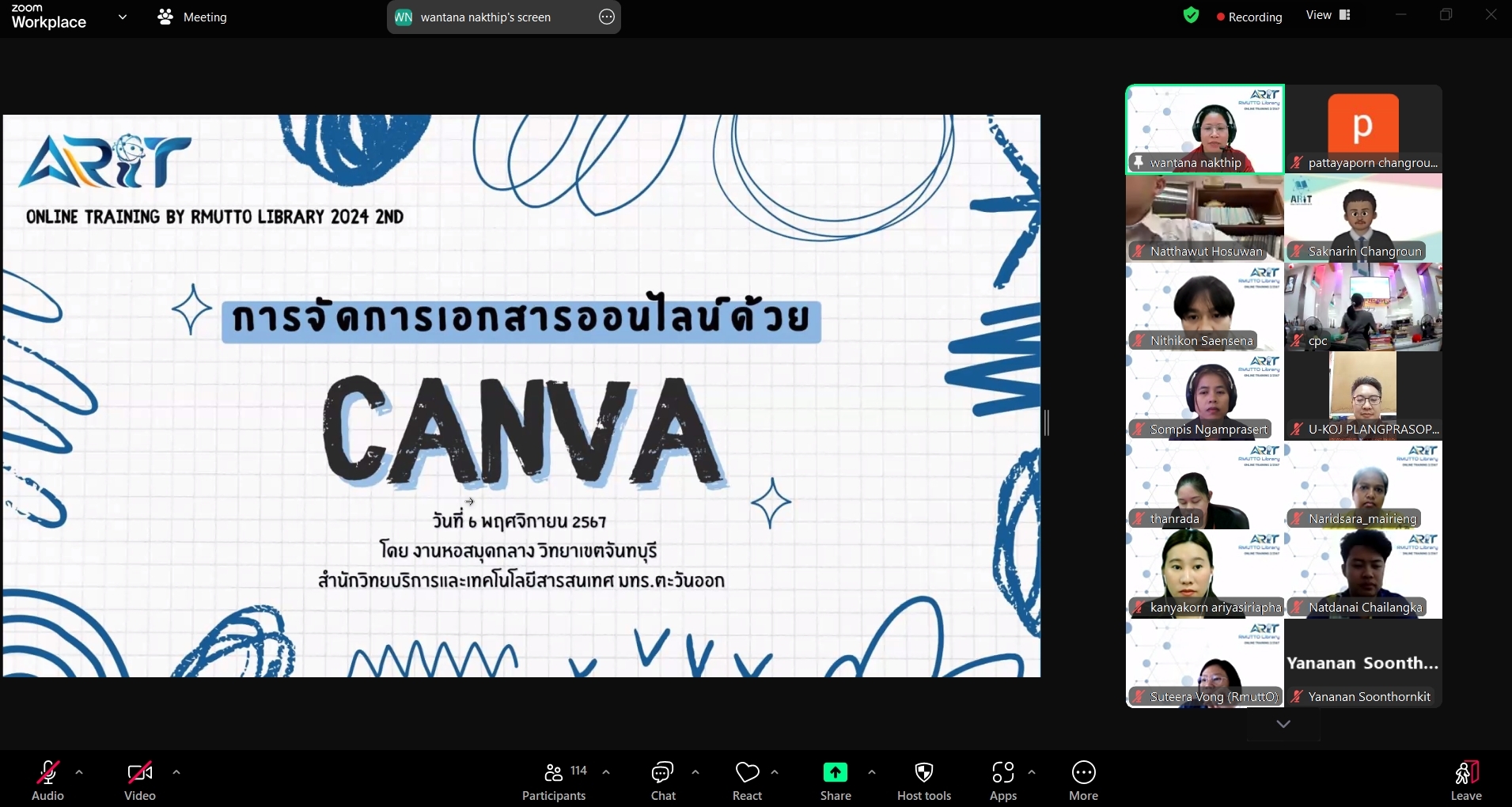Image resolution: width=1512 pixels, height=807 pixels.
Task: Open Zoom Workplace dropdown arrow
Action: pyautogui.click(x=123, y=17)
